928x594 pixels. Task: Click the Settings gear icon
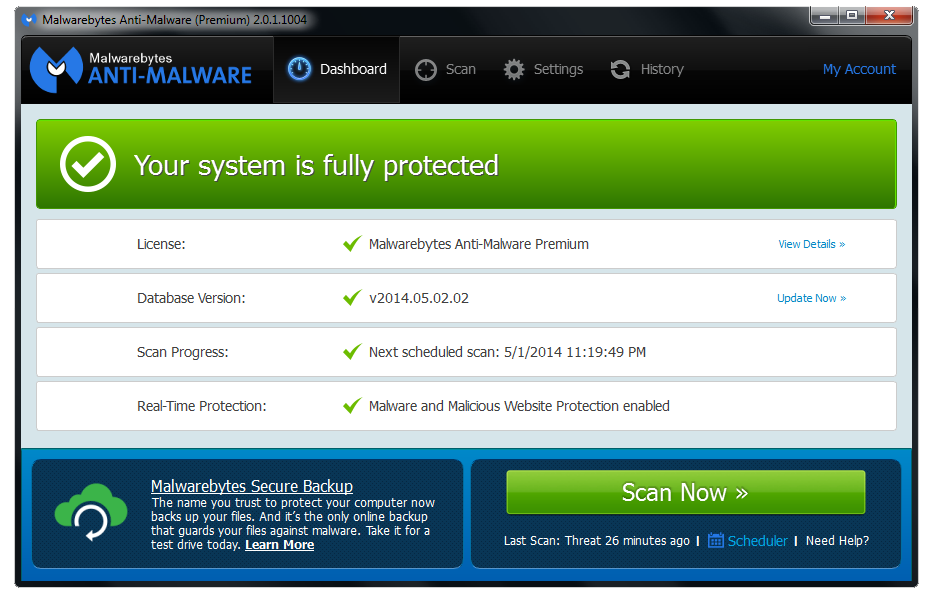click(514, 70)
